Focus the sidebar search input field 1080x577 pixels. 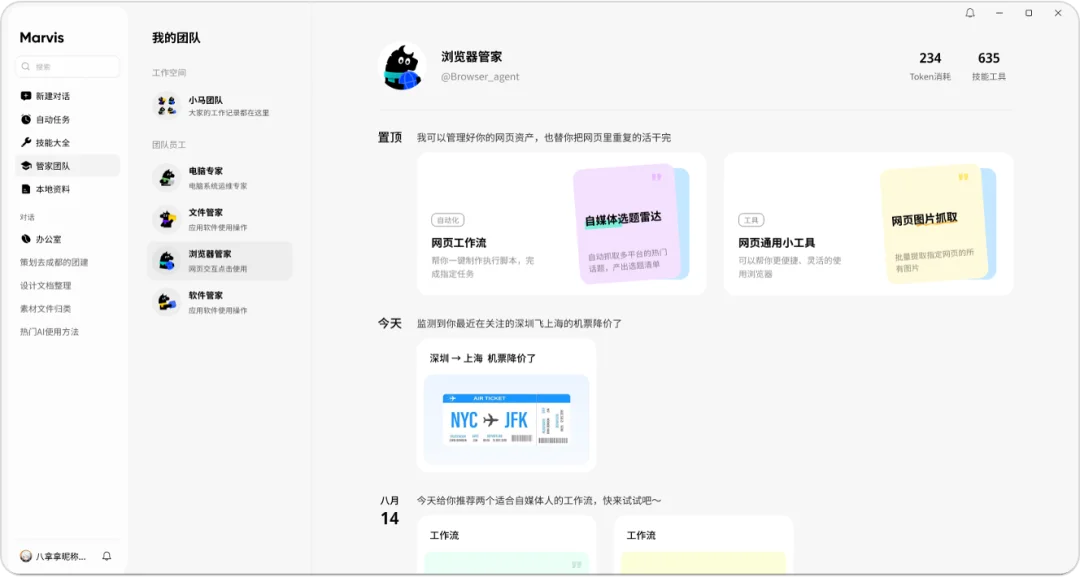[67, 67]
